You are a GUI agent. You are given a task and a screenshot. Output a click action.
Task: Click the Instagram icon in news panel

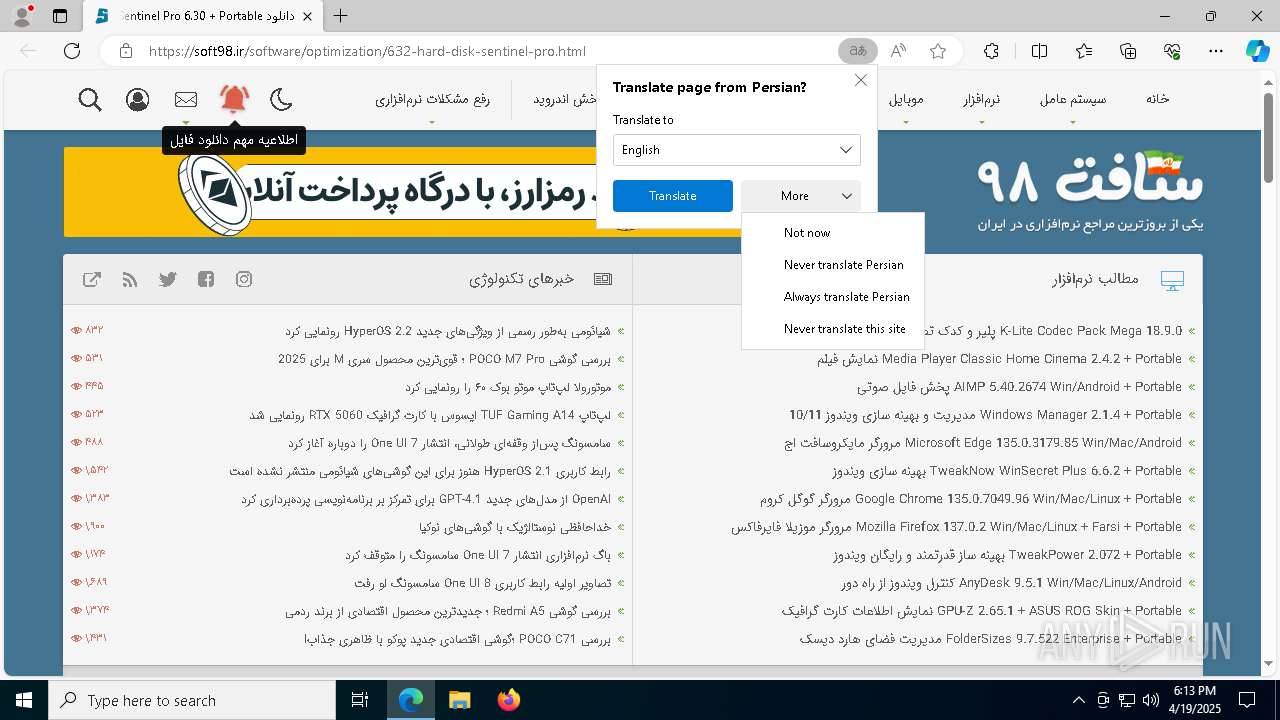point(244,279)
